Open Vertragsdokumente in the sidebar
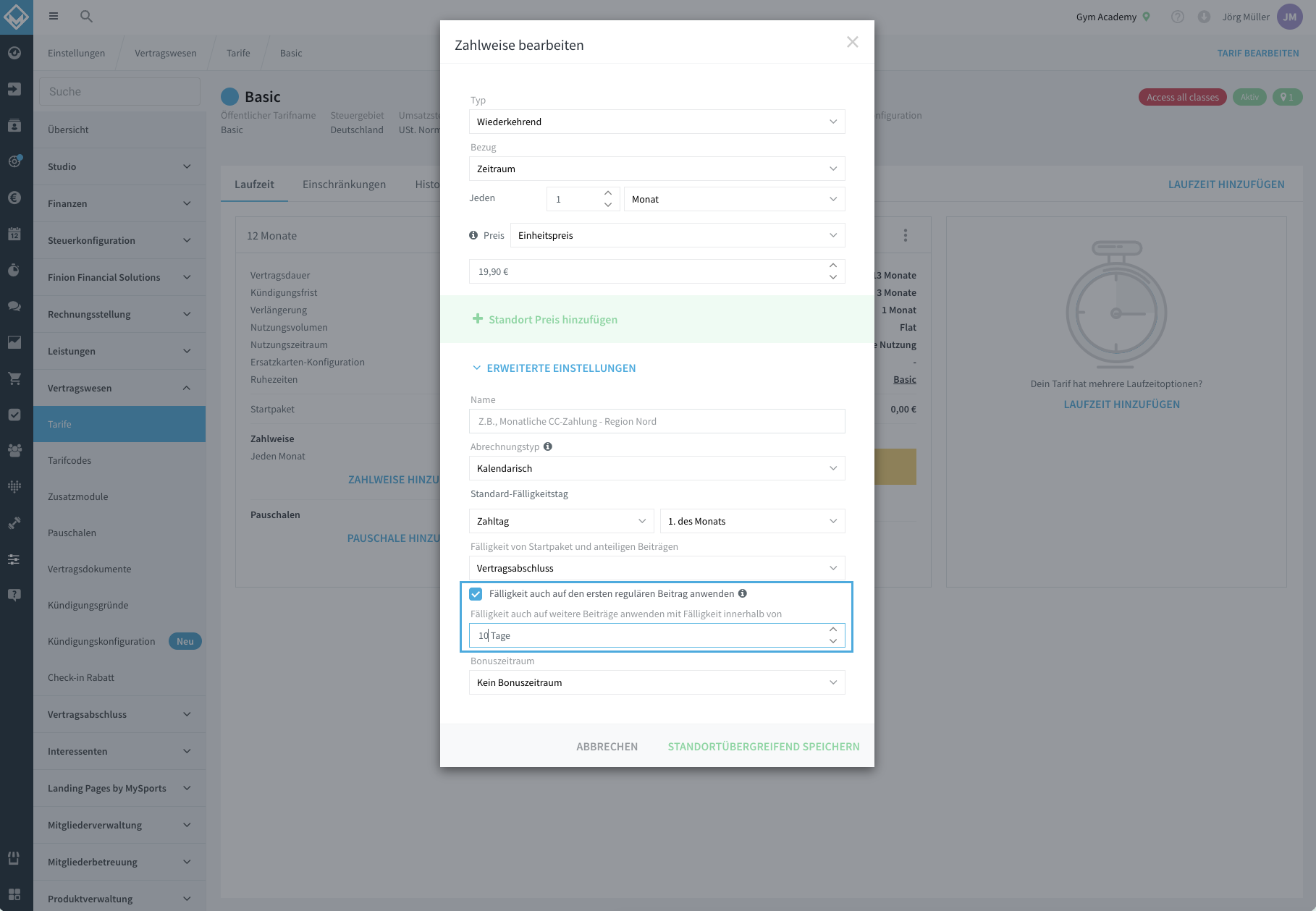The width and height of the screenshot is (1316, 911). click(x=119, y=569)
